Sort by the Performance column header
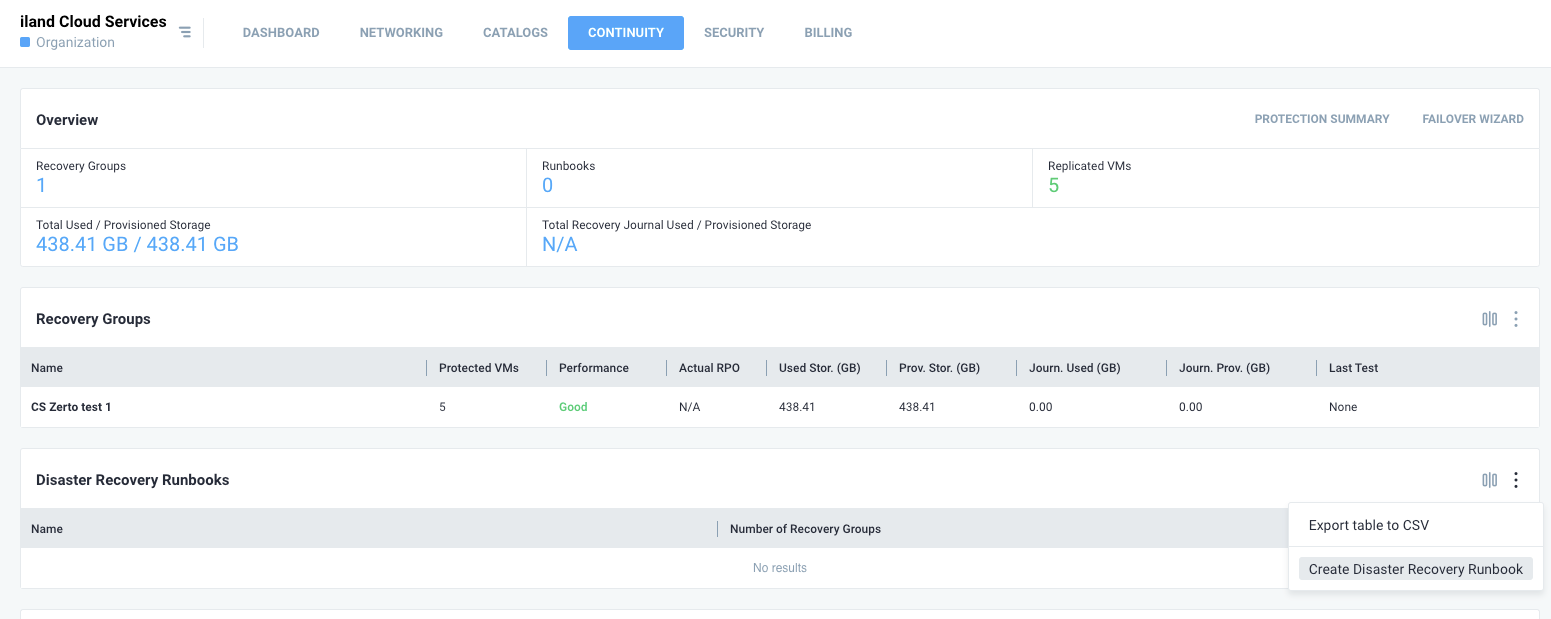The width and height of the screenshot is (1551, 619). pyautogui.click(x=593, y=368)
